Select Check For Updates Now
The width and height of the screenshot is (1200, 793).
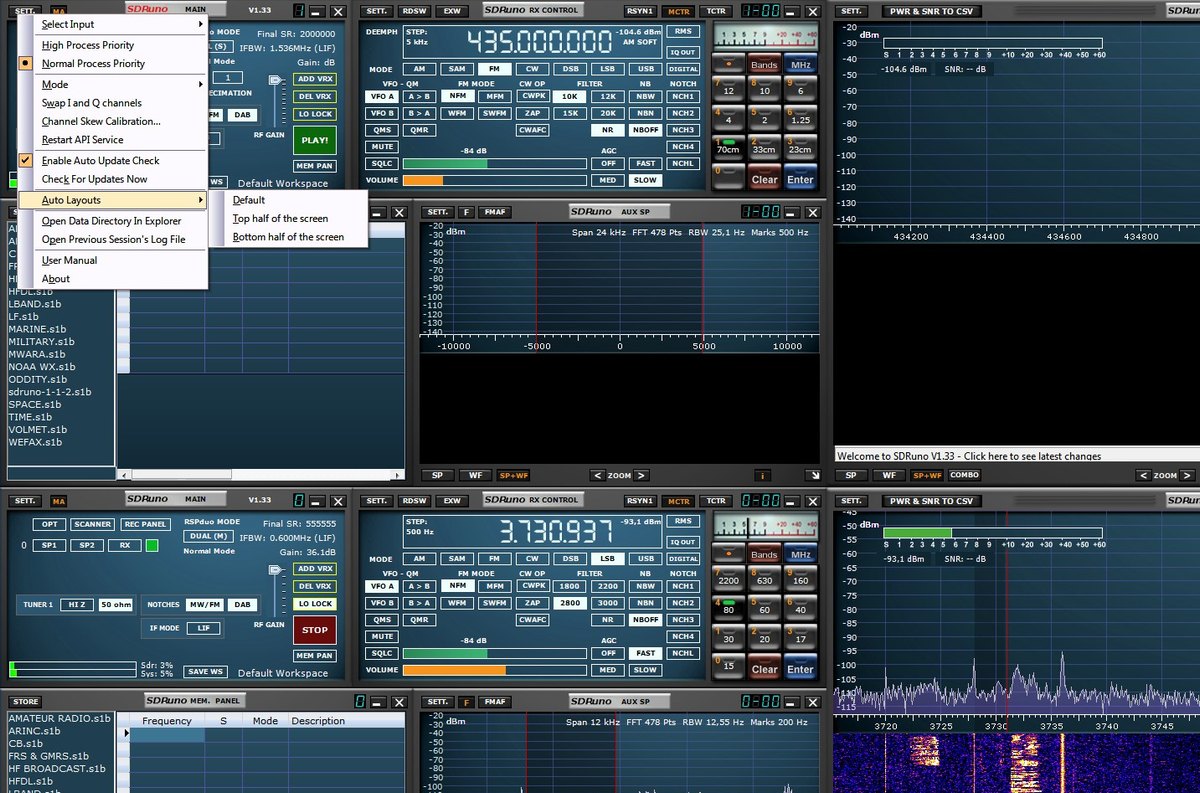94,179
